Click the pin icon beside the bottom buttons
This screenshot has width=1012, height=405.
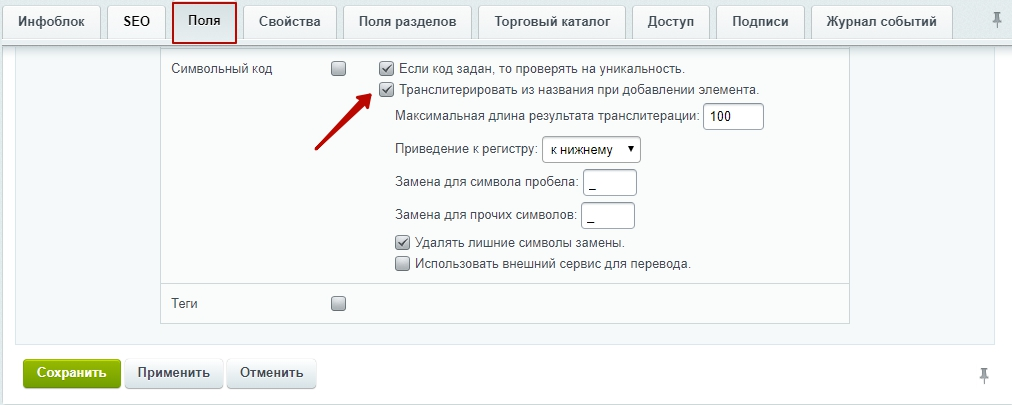click(x=984, y=375)
